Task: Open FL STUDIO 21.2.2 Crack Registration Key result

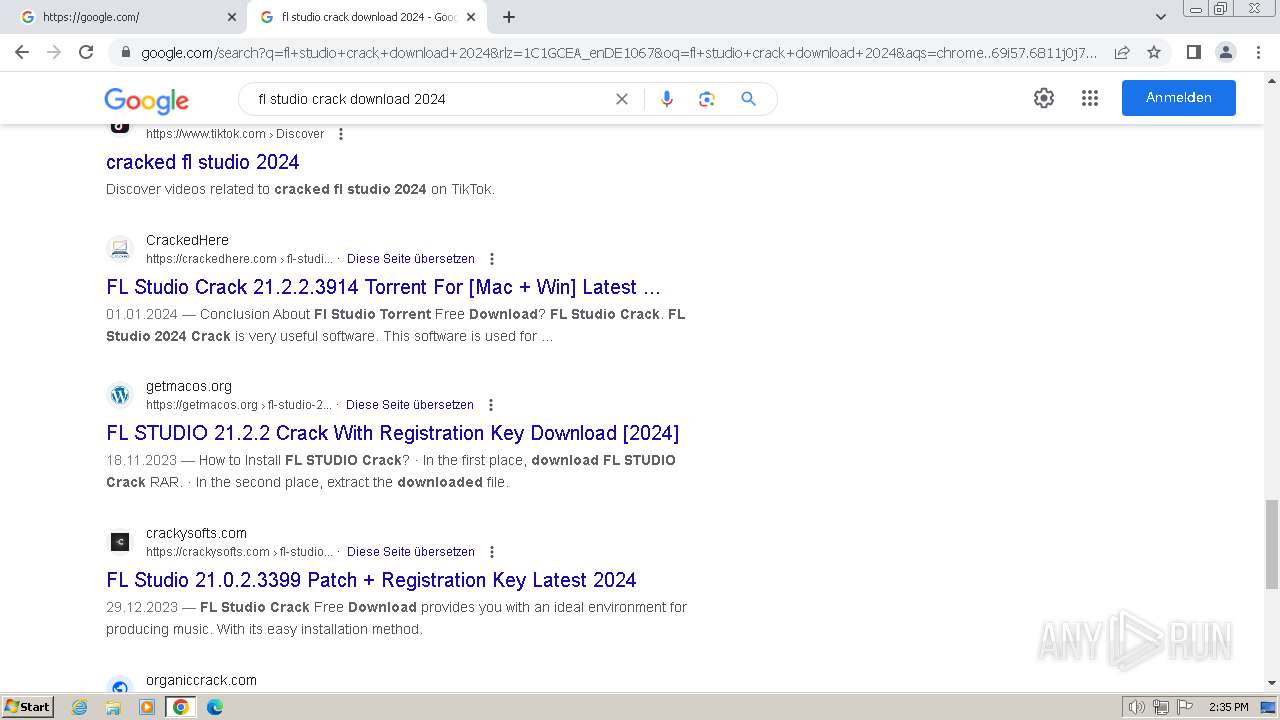Action: coord(393,433)
